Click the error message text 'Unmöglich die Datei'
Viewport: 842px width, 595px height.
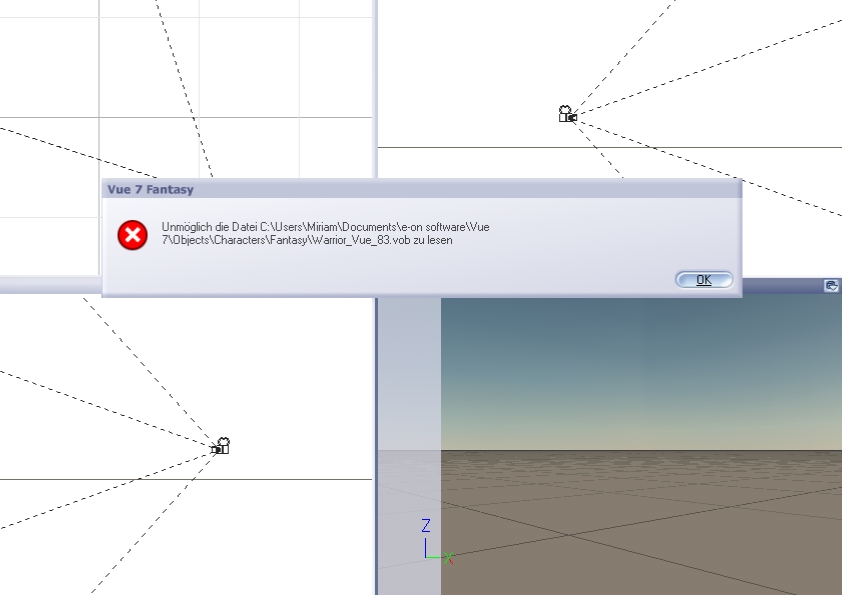209,227
